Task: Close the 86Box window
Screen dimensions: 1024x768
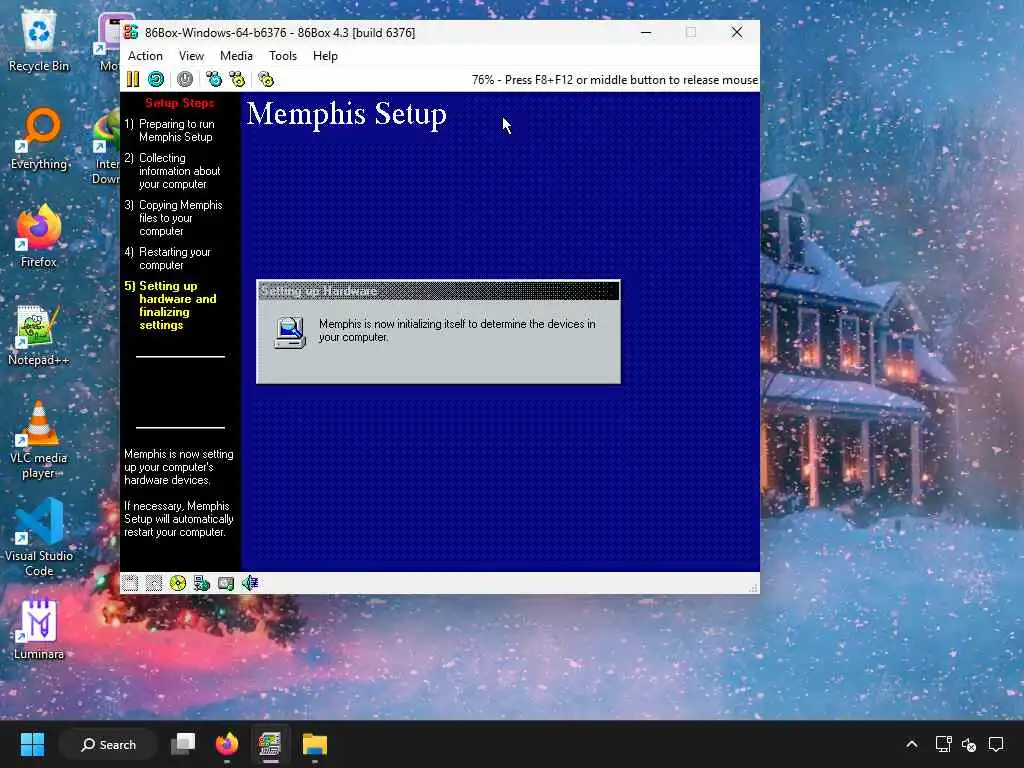Action: coord(737,33)
